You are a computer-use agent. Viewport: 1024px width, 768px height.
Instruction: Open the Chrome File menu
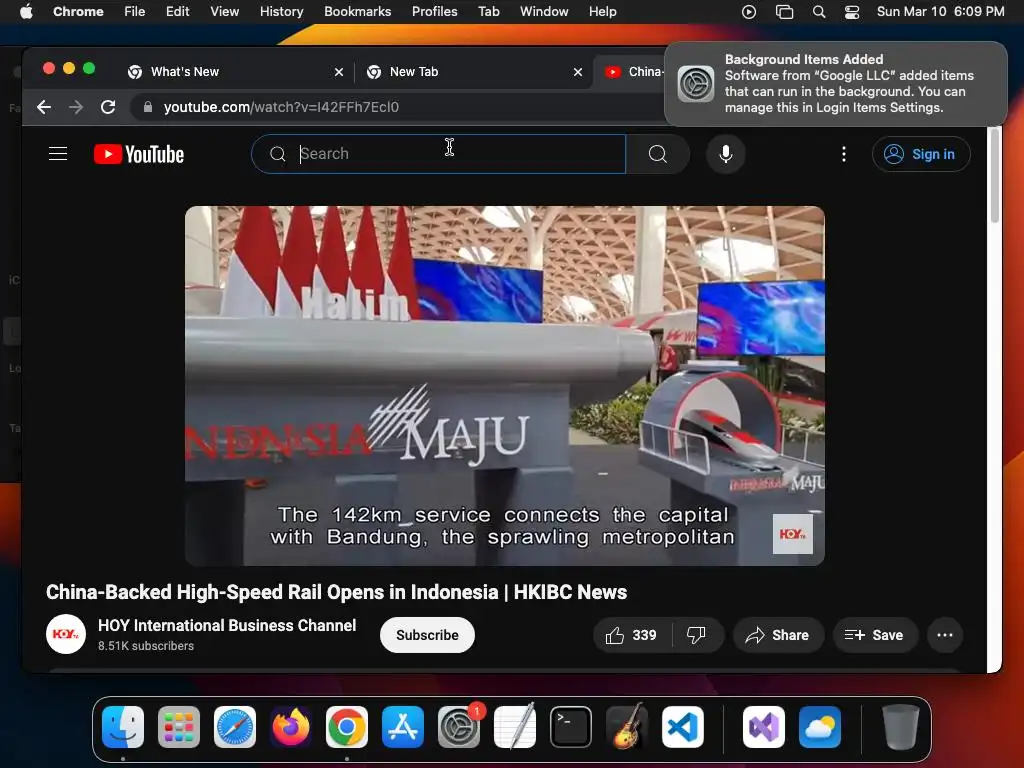click(135, 11)
